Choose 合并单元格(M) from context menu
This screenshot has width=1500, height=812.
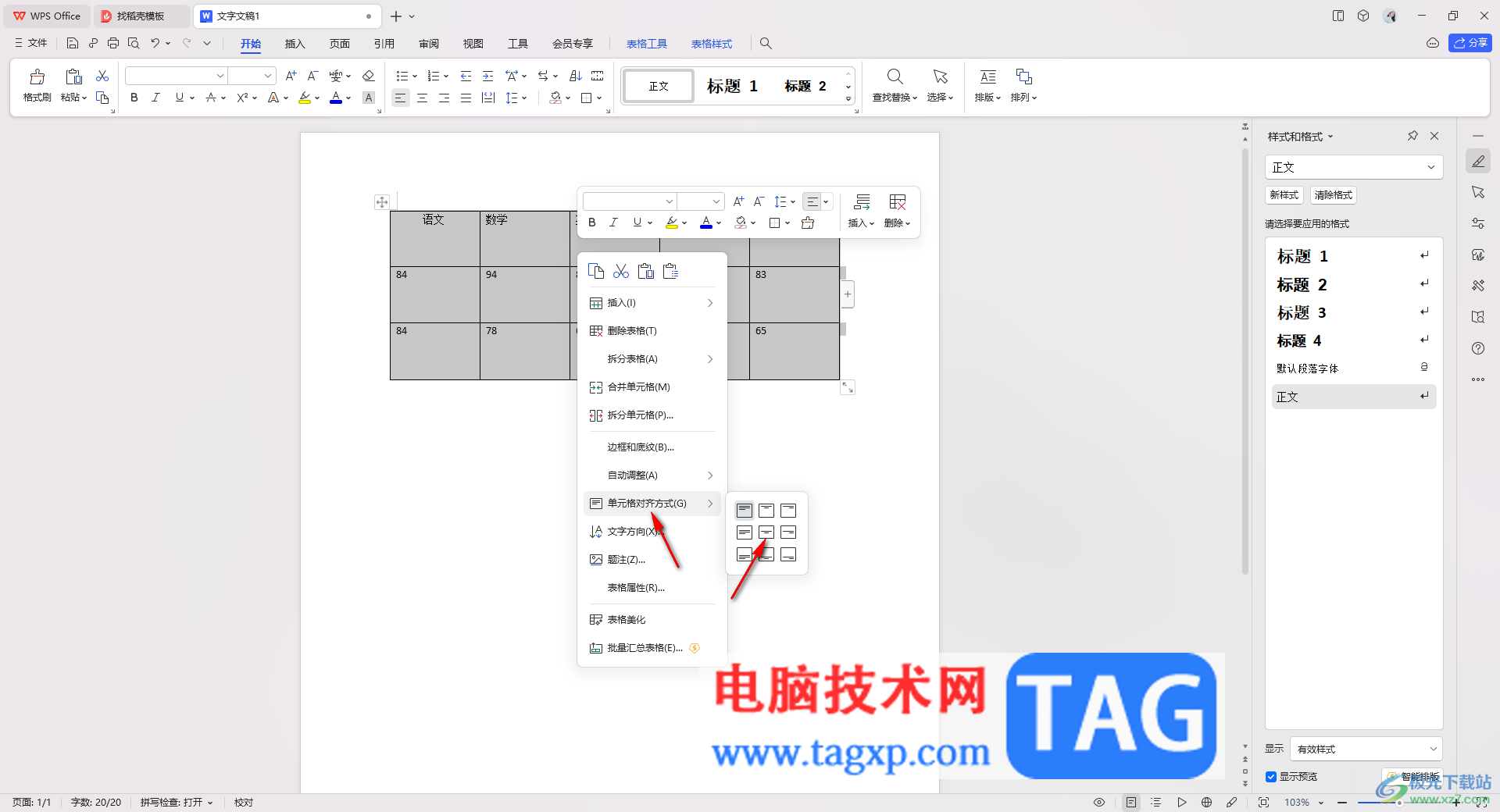(652, 387)
